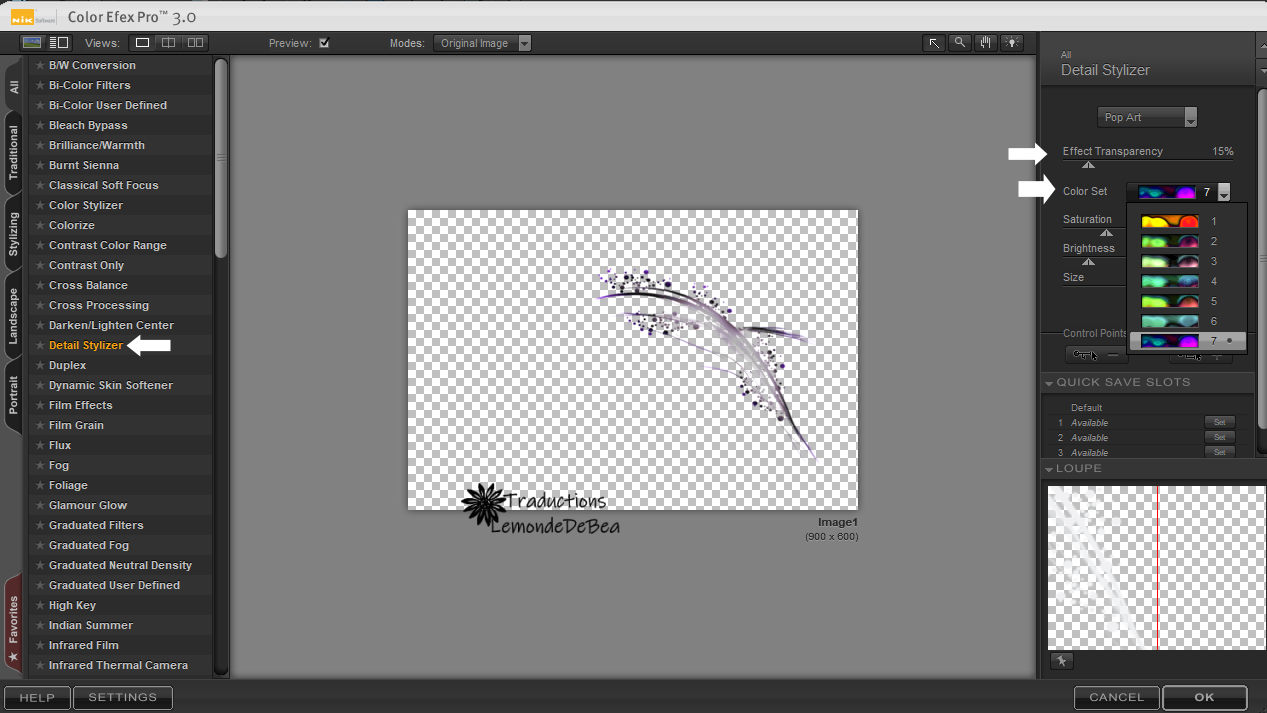The width and height of the screenshot is (1267, 713).
Task: Collapse the Quick Save Slots section
Action: (1049, 383)
